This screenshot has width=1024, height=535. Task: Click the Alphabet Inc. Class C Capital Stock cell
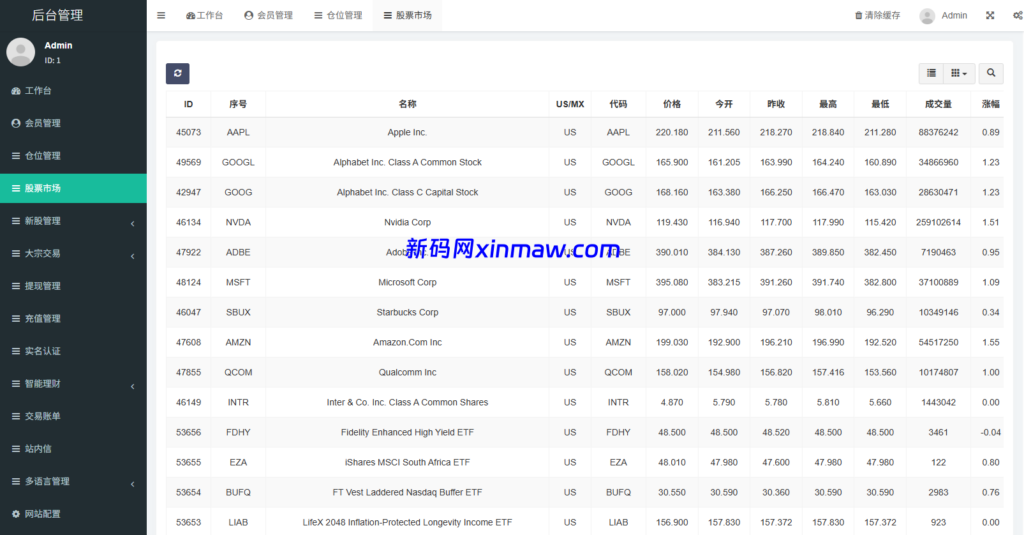tap(407, 192)
